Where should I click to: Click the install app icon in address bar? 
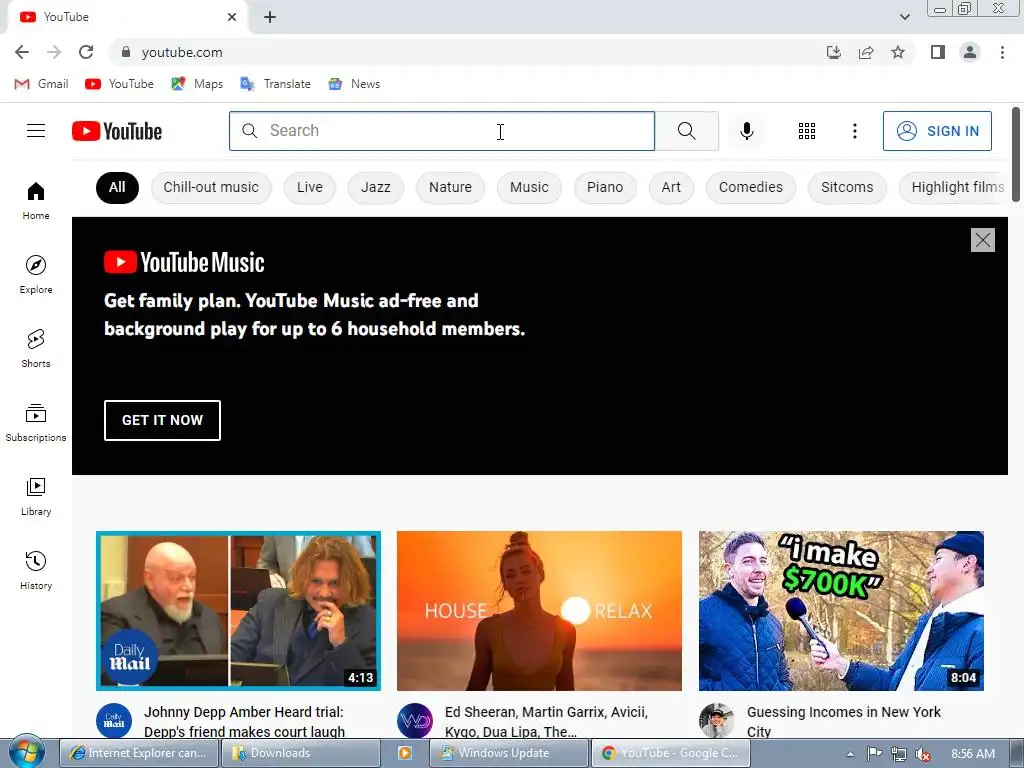(x=833, y=52)
